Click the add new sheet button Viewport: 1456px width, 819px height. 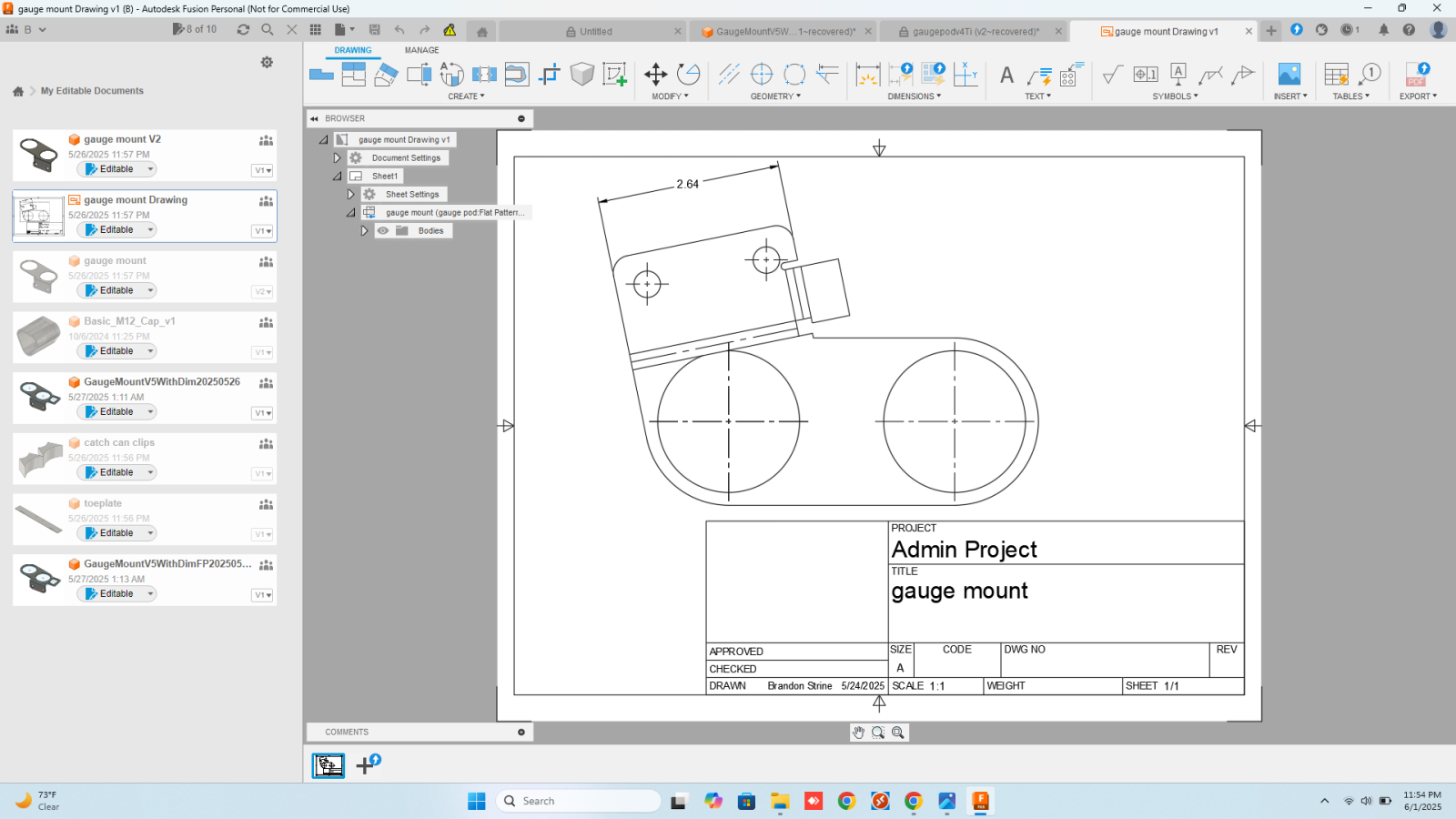[x=368, y=764]
